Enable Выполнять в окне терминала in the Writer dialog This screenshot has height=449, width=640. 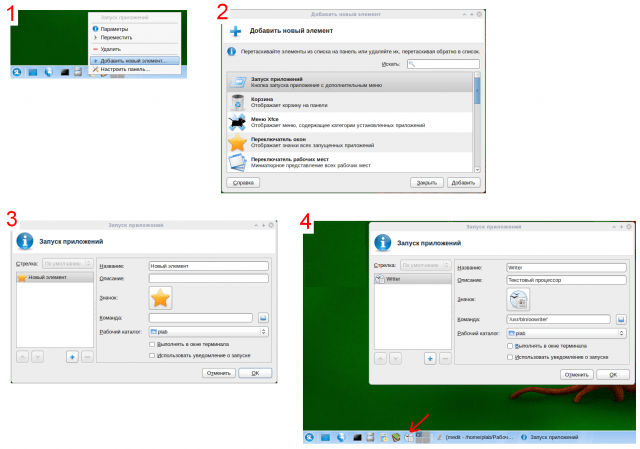pyautogui.click(x=510, y=346)
